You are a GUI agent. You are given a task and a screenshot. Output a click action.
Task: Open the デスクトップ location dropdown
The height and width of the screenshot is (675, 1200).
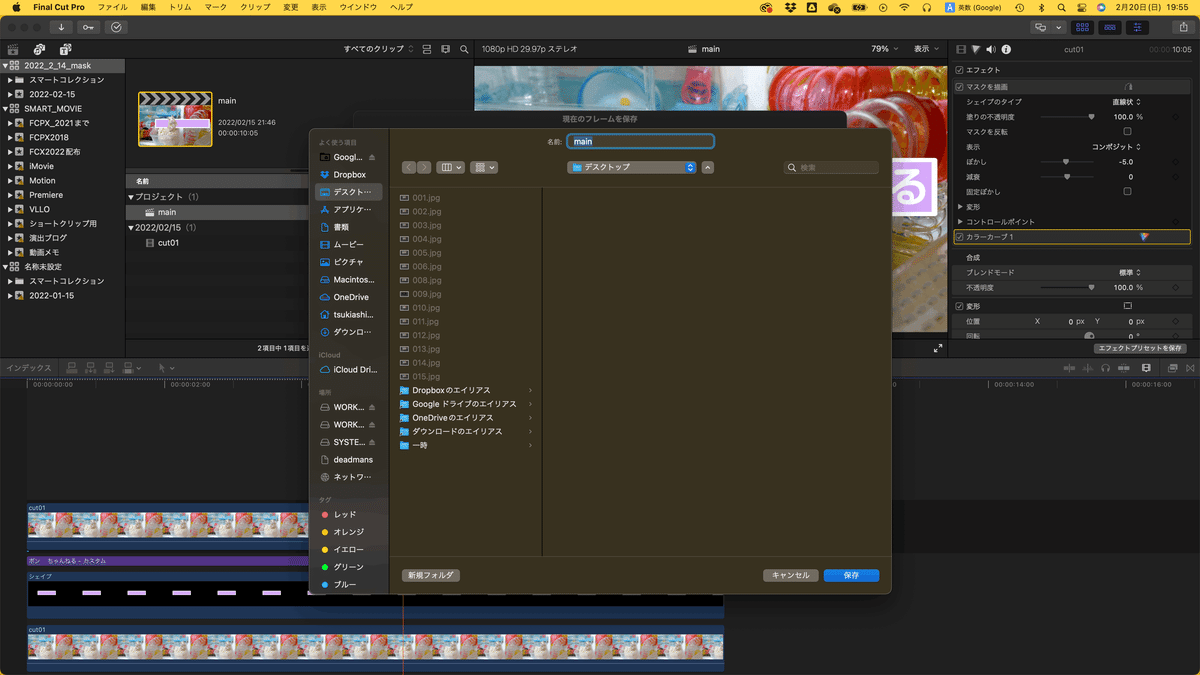(631, 167)
